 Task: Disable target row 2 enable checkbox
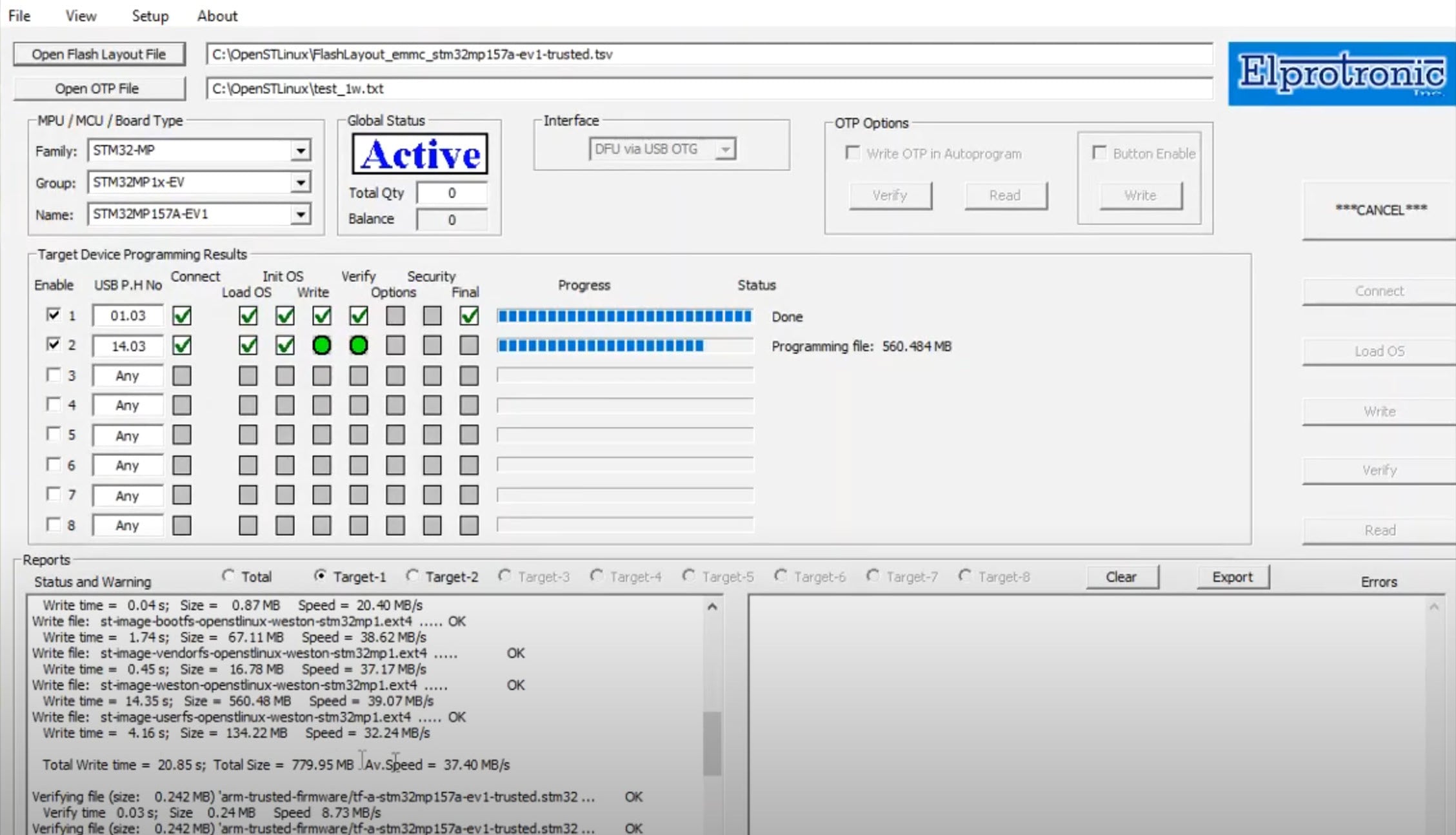pyautogui.click(x=54, y=344)
